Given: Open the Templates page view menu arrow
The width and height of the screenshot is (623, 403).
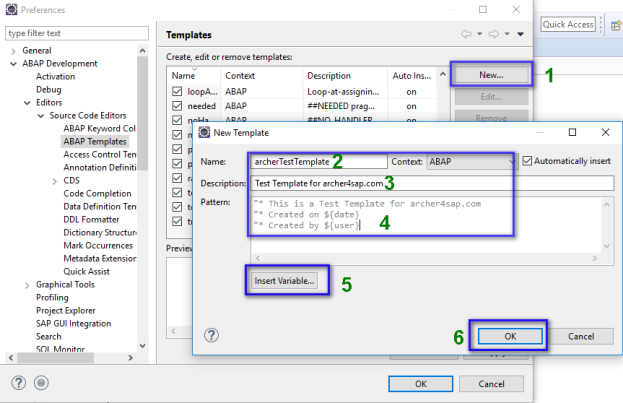Looking at the screenshot, I should tap(520, 34).
